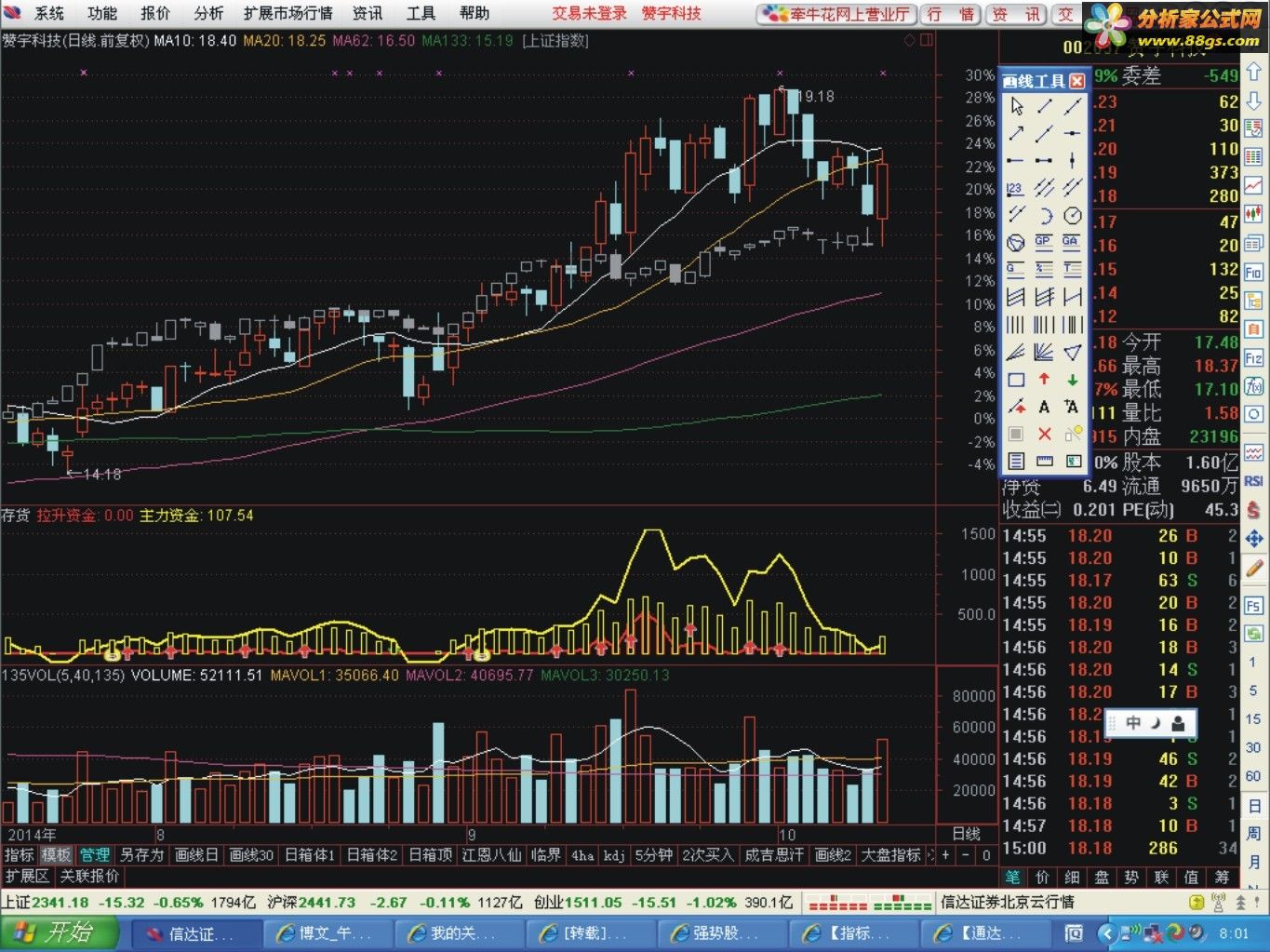Select the rectangle drawing tool
The image size is (1270, 952).
1016,380
